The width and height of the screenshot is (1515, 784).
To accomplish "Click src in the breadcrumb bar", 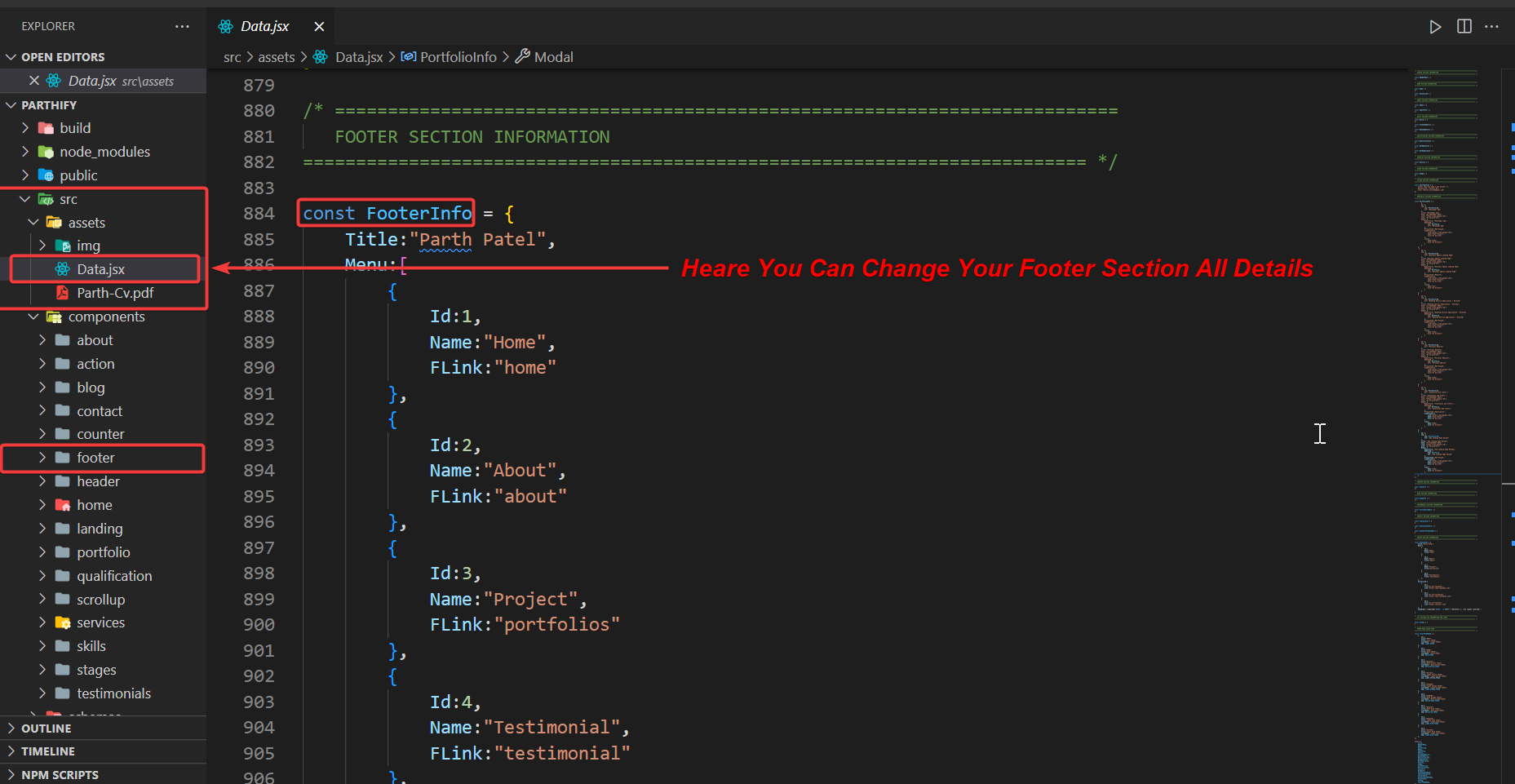I will click(x=232, y=56).
